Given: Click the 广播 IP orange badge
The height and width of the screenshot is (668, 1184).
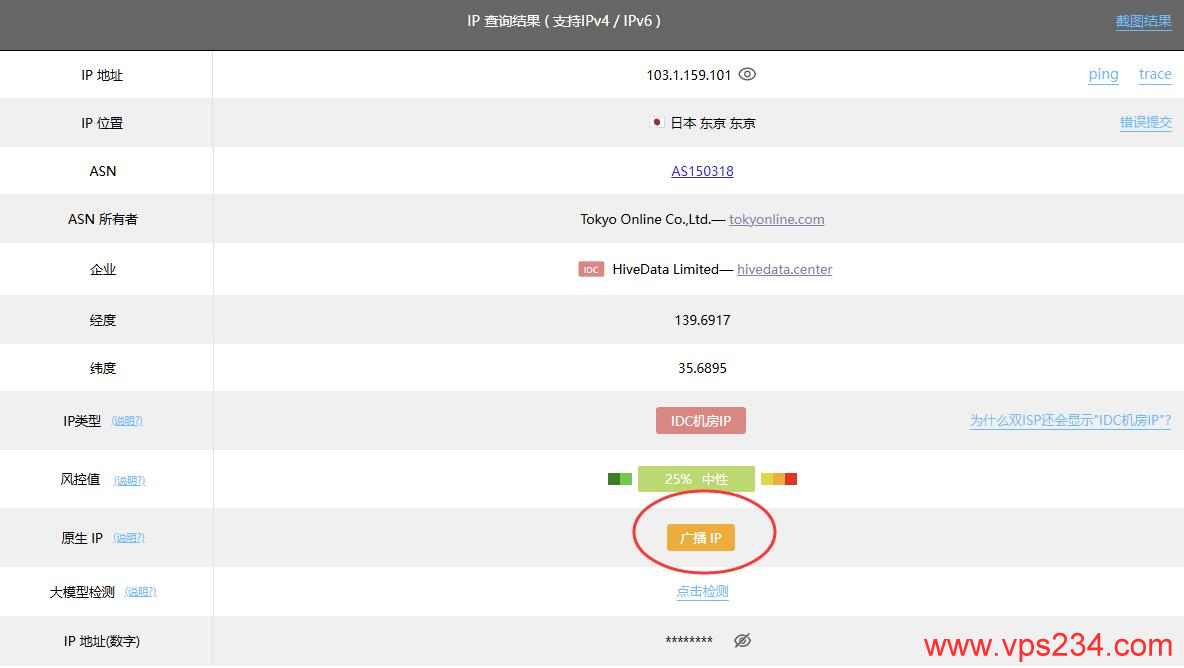Looking at the screenshot, I should point(701,537).
